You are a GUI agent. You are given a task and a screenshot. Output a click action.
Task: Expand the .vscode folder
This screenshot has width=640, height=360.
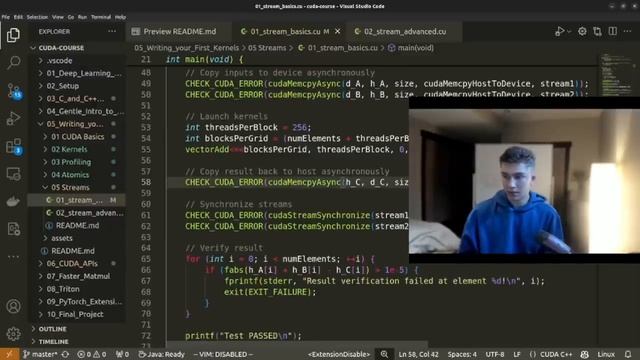(77, 60)
